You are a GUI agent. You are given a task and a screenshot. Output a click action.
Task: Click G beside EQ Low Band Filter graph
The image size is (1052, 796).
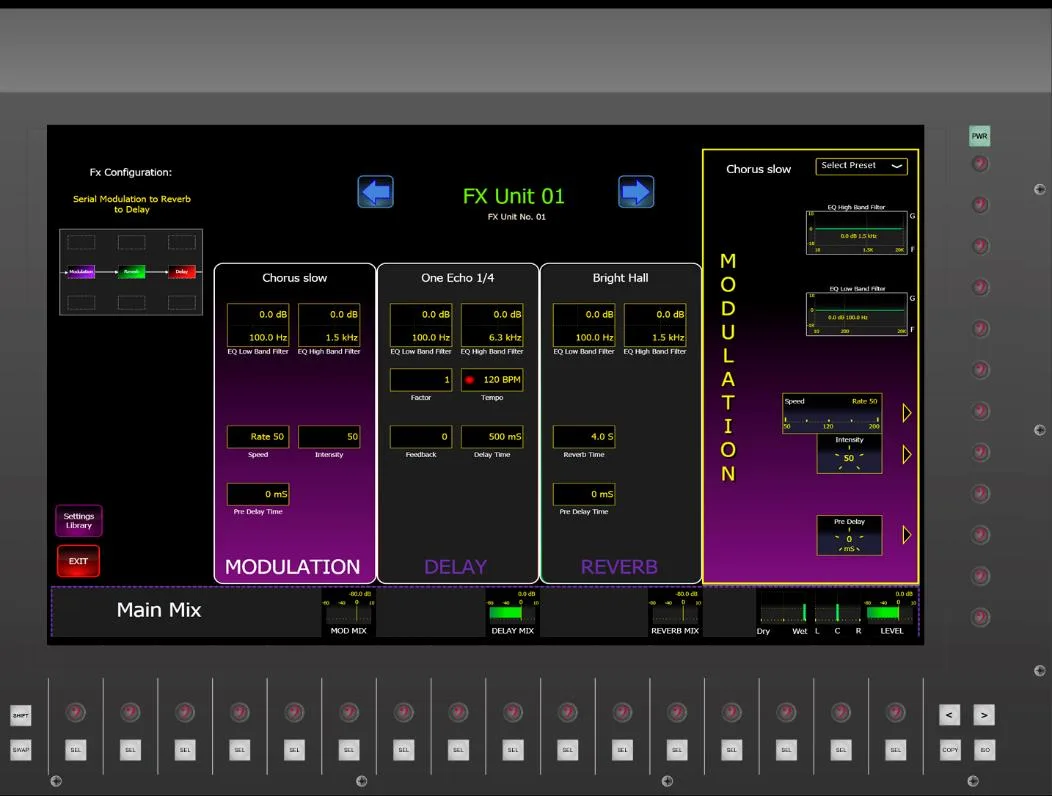click(912, 298)
